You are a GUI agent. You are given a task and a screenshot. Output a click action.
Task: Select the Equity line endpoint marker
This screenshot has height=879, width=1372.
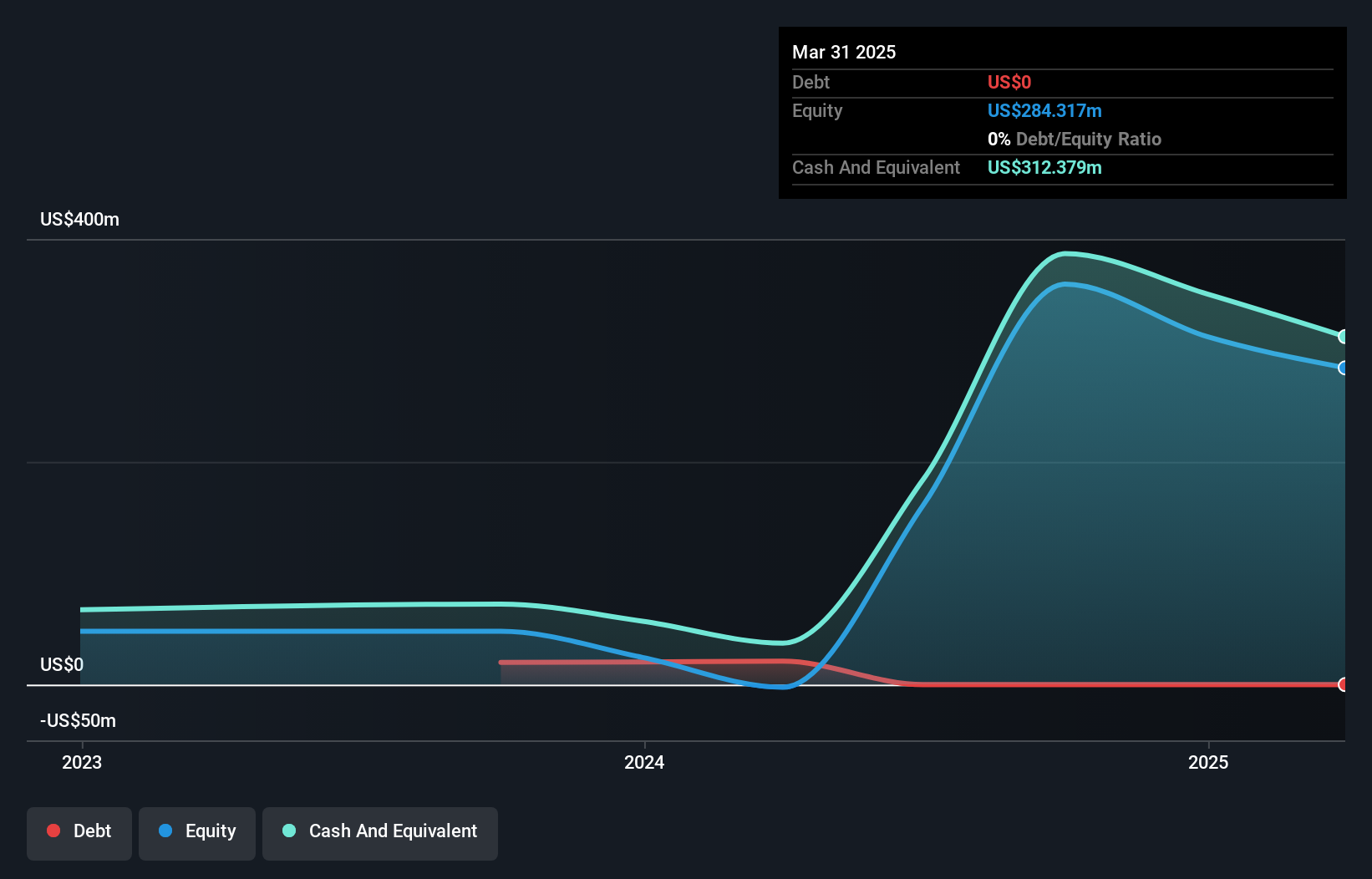(x=1344, y=368)
